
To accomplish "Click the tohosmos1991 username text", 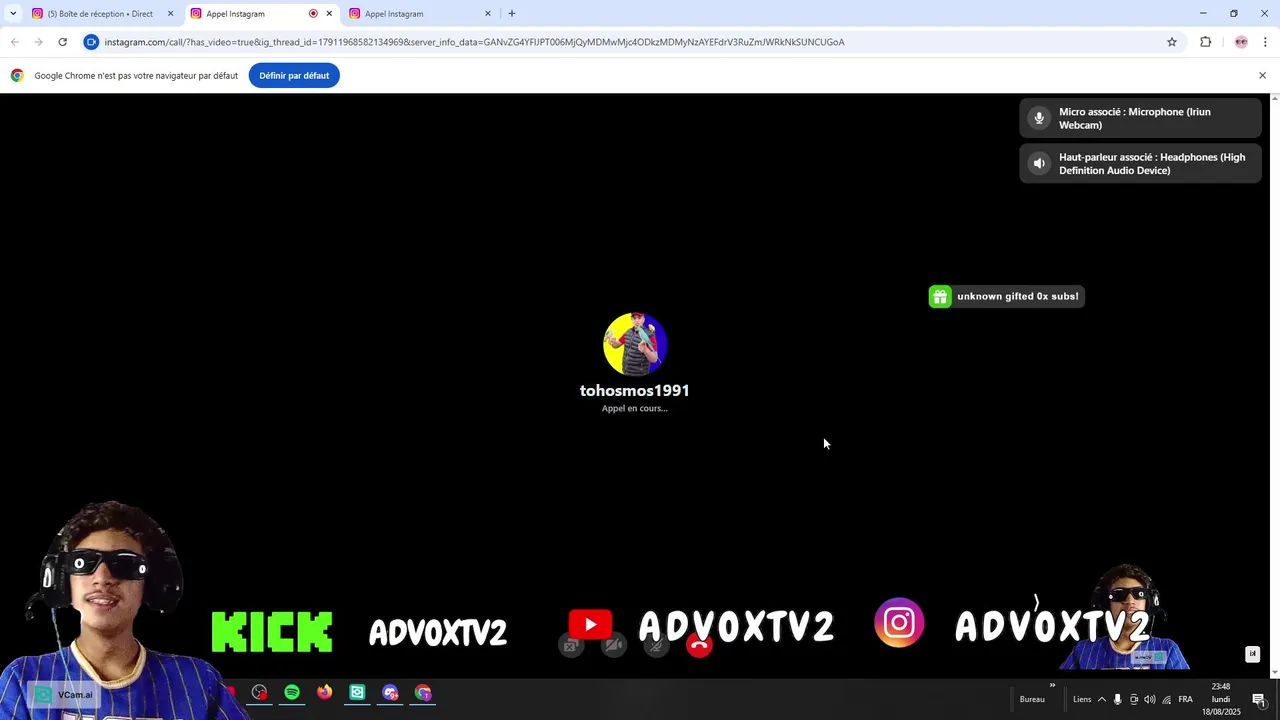I will (x=635, y=391).
